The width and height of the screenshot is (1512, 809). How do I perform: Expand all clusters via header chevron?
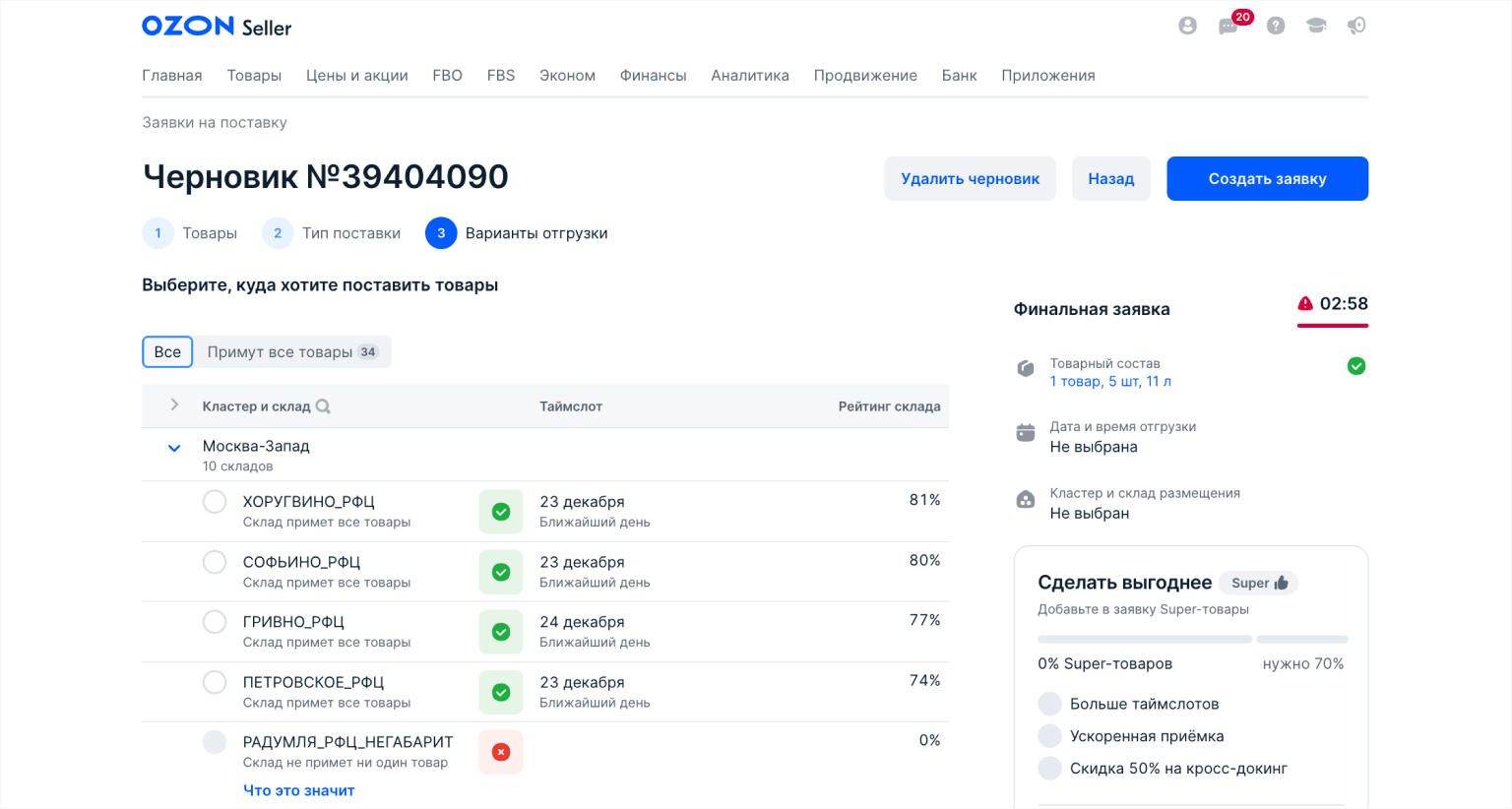click(174, 405)
